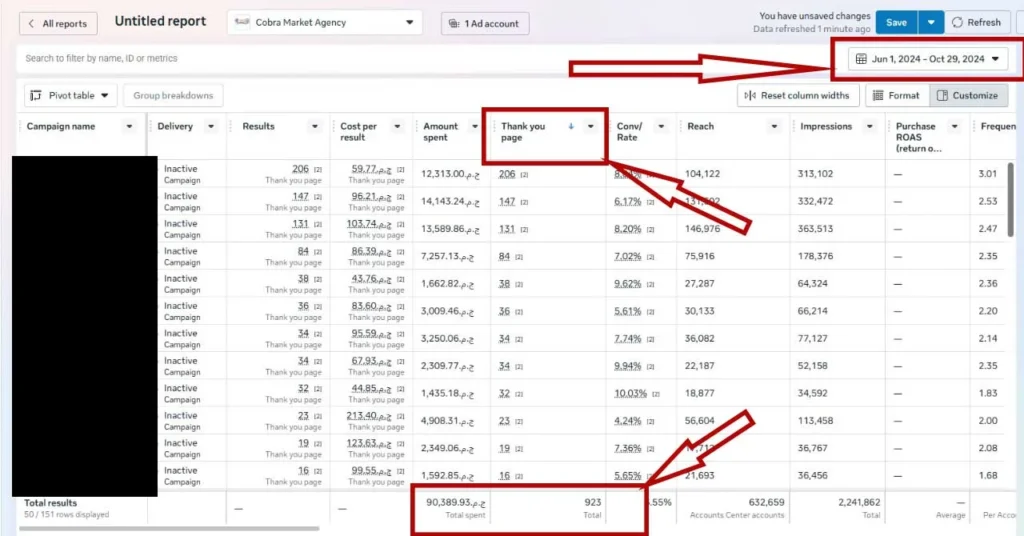This screenshot has width=1024, height=536.
Task: Switch to the Customize tab
Action: 967,95
